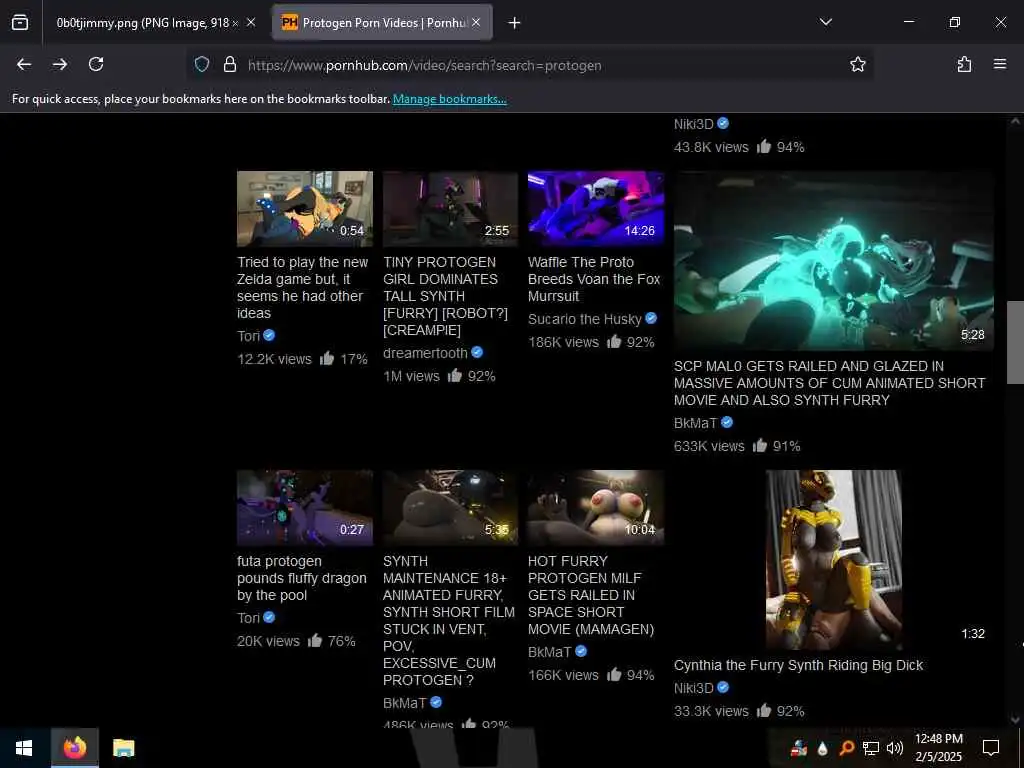
Task: Switch to the 0b0tjimmy.png image tab
Action: (153, 23)
